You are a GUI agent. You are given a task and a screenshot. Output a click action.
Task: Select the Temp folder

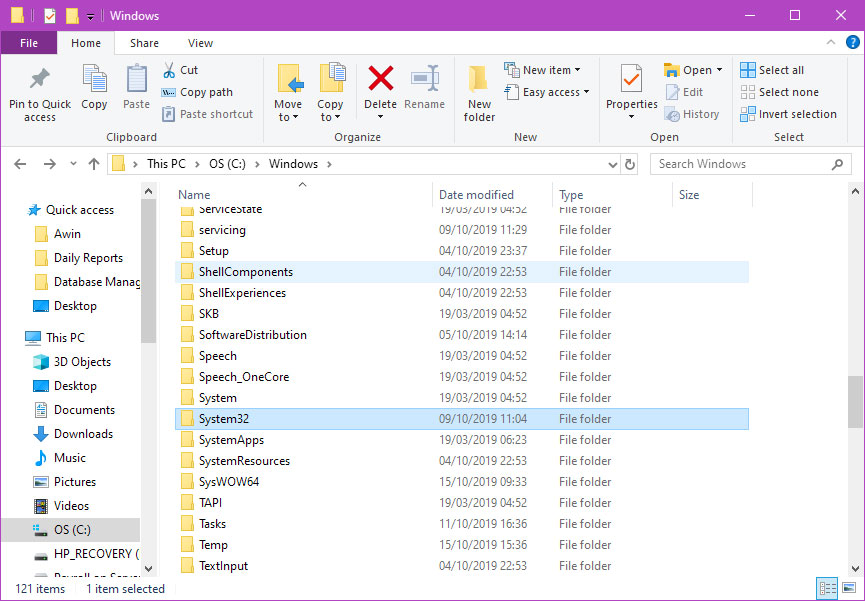[x=213, y=545]
